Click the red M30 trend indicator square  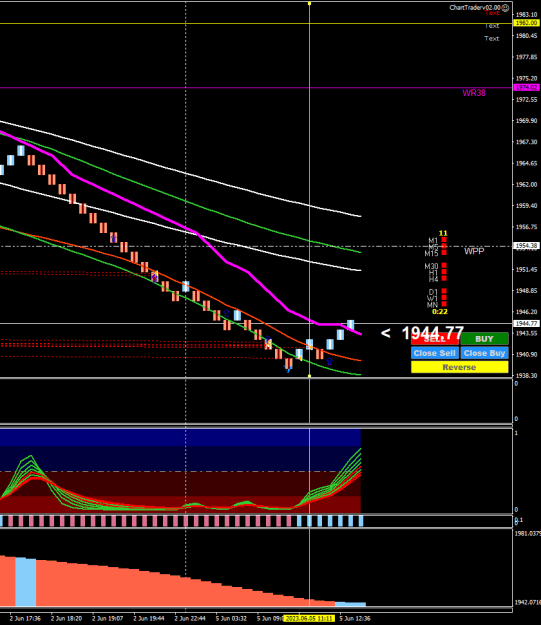pyautogui.click(x=444, y=265)
